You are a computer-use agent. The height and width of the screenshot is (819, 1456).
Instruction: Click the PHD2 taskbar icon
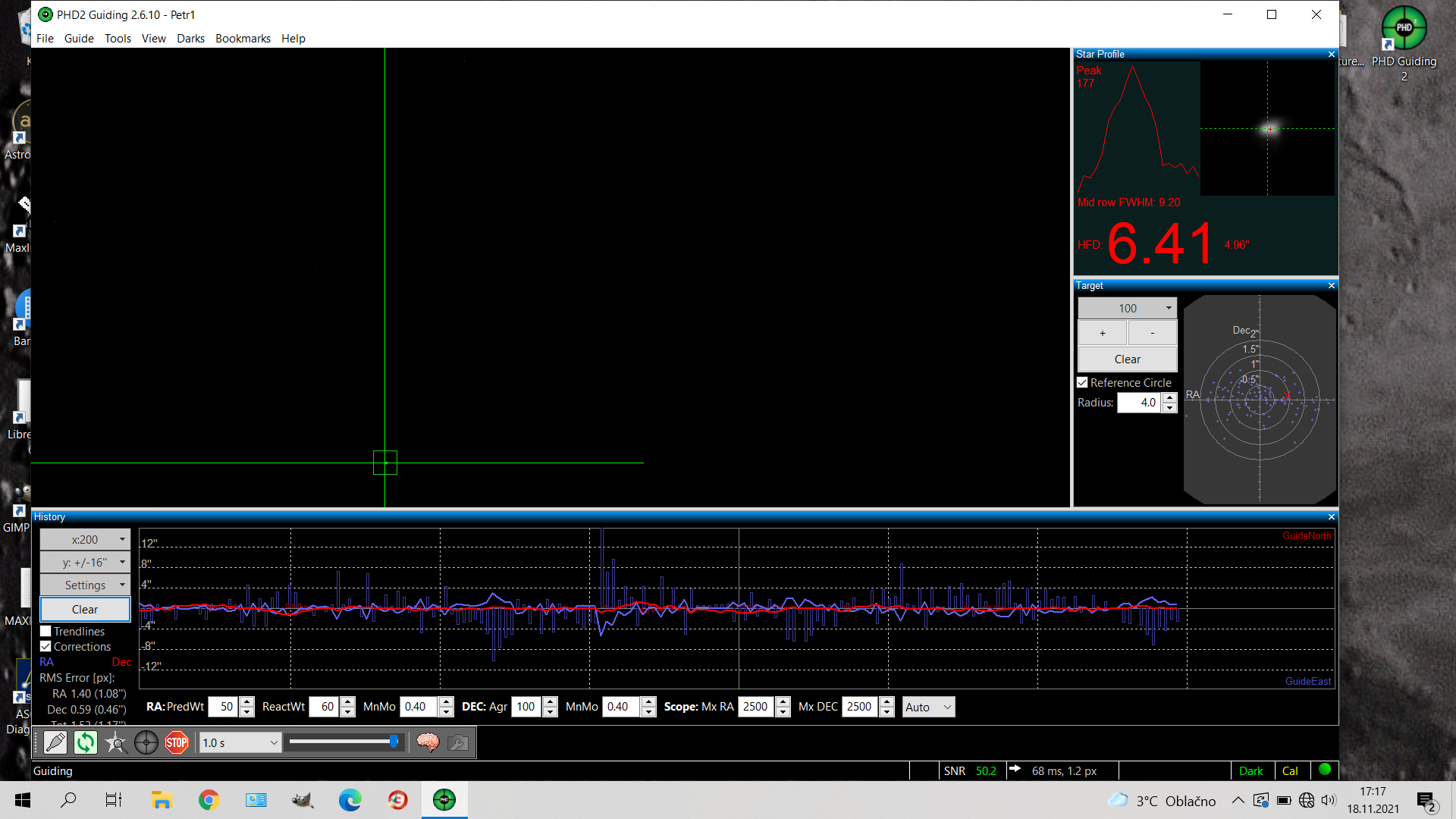[444, 800]
